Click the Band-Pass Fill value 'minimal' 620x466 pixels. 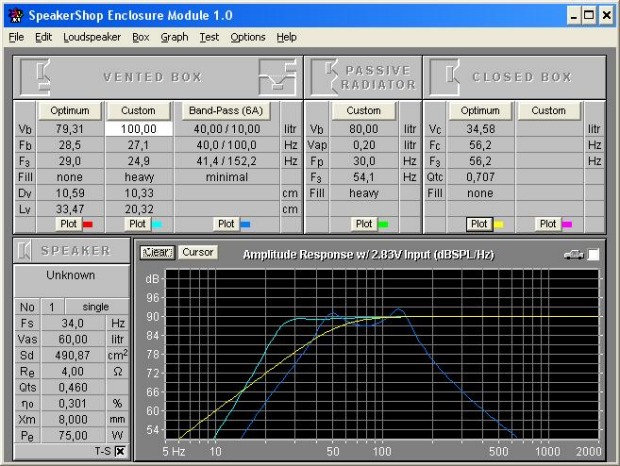coord(227,177)
